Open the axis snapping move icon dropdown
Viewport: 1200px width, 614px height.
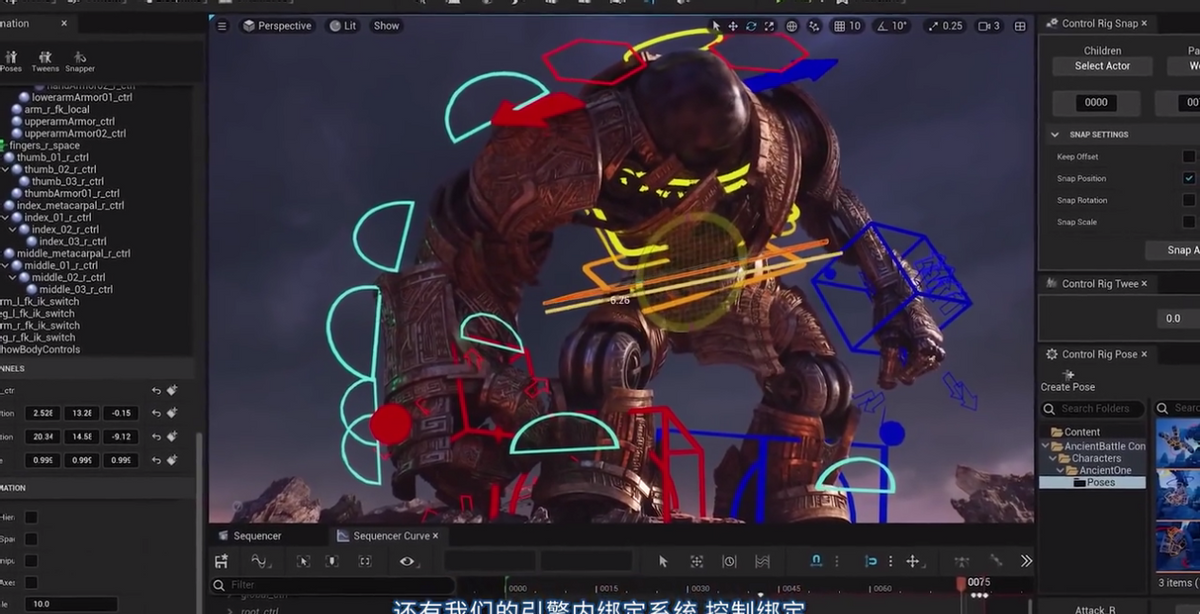pyautogui.click(x=912, y=562)
